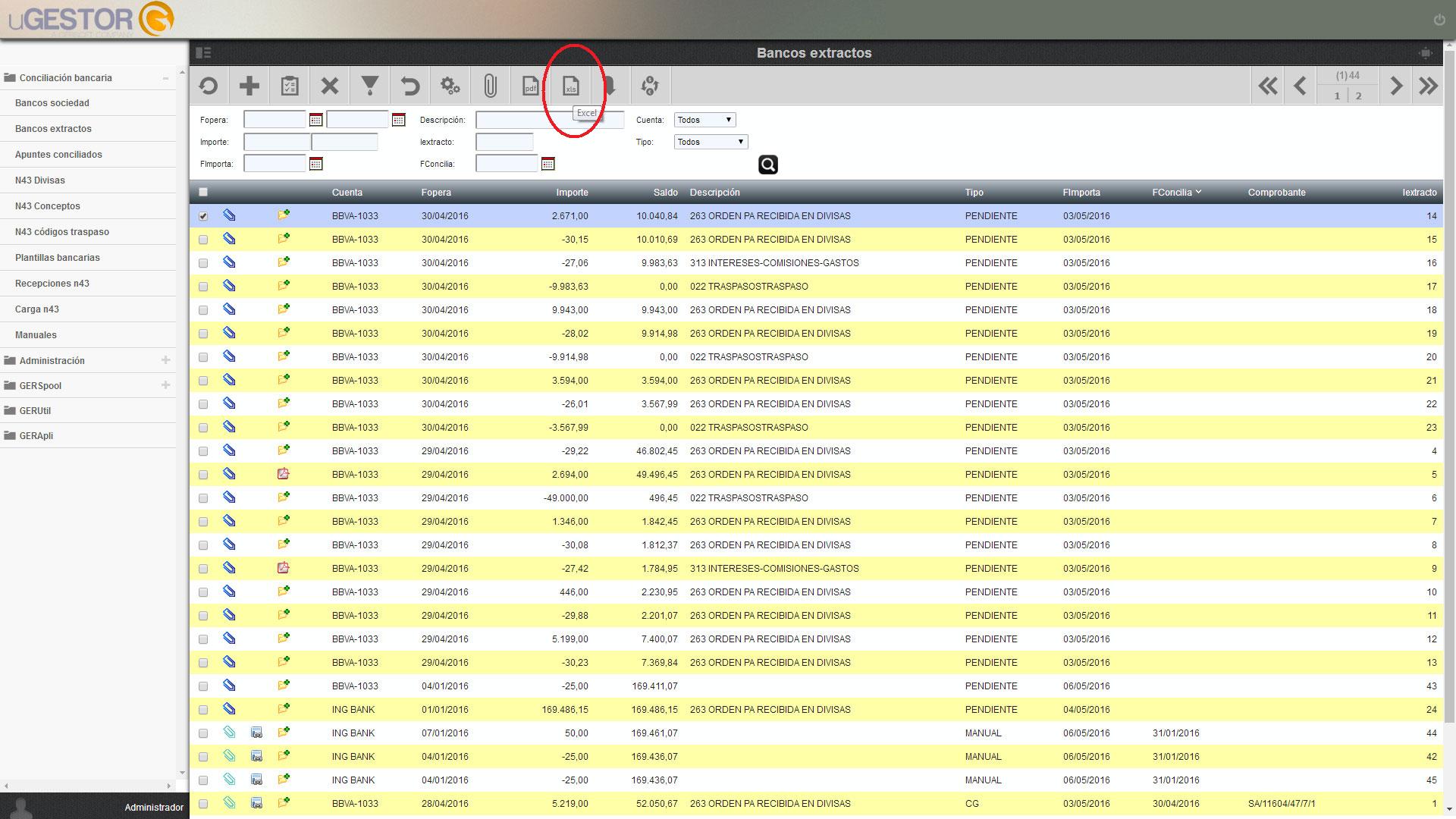Check the checkbox for row Iextracto 20

202,357
